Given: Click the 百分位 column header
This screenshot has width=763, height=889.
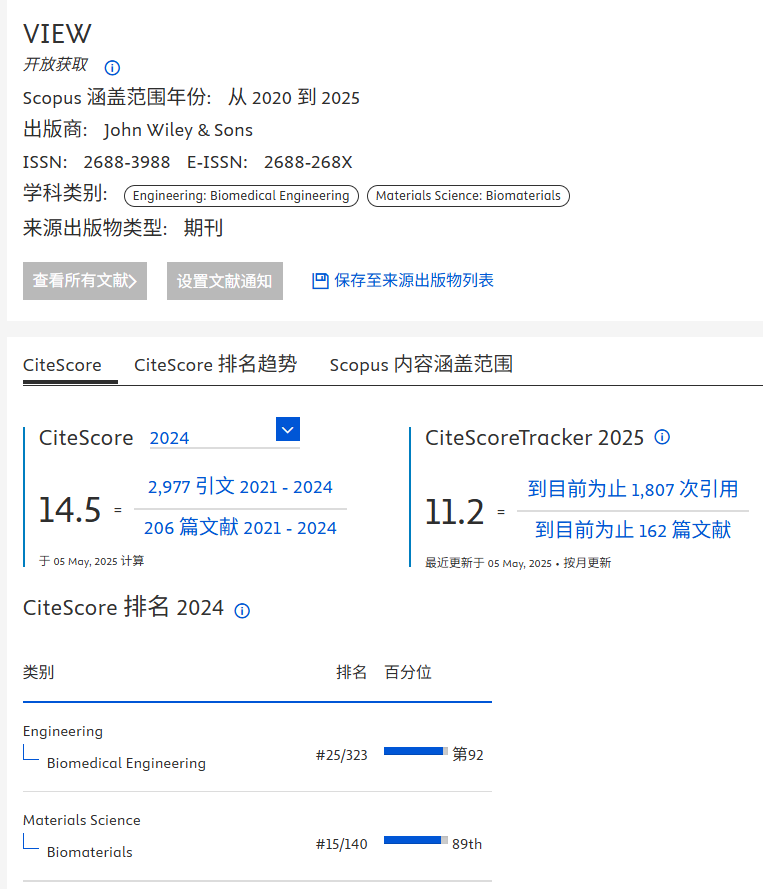Looking at the screenshot, I should click(x=408, y=672).
